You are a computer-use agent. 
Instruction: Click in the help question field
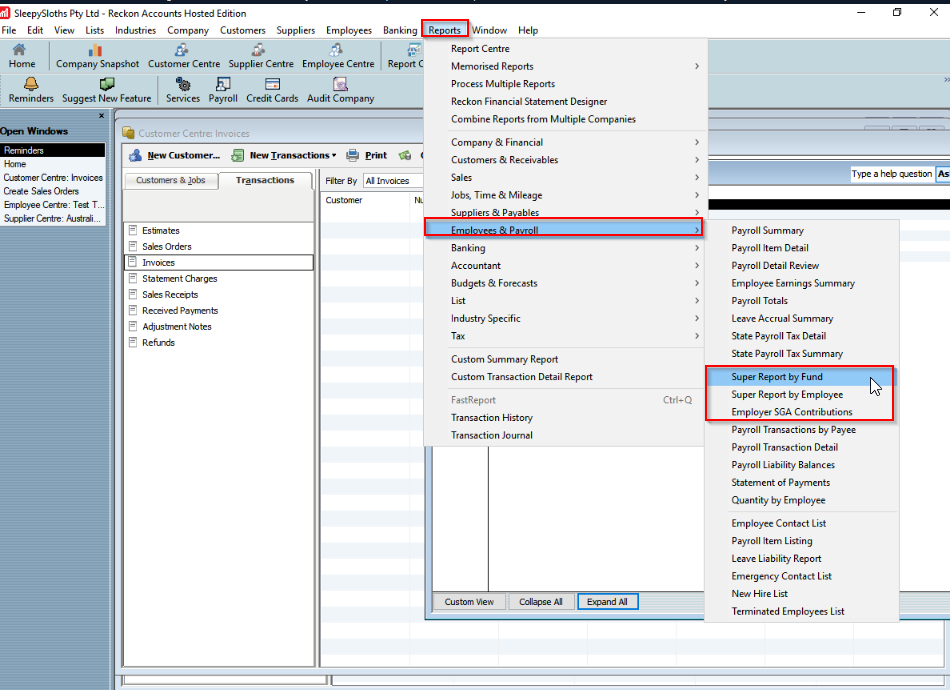point(891,174)
